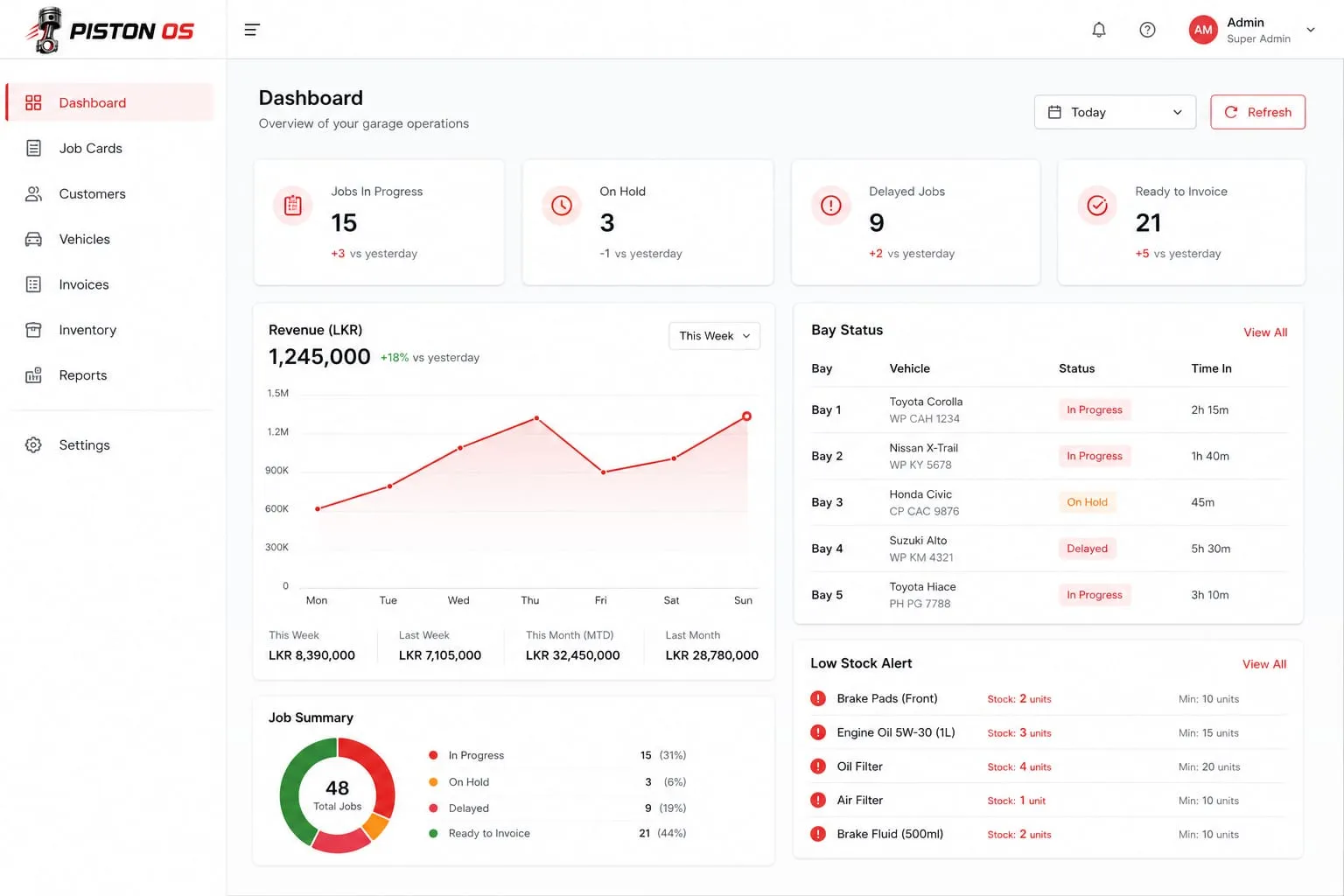Click the Piston OS logo
This screenshot has width=1344, height=896.
(x=110, y=31)
